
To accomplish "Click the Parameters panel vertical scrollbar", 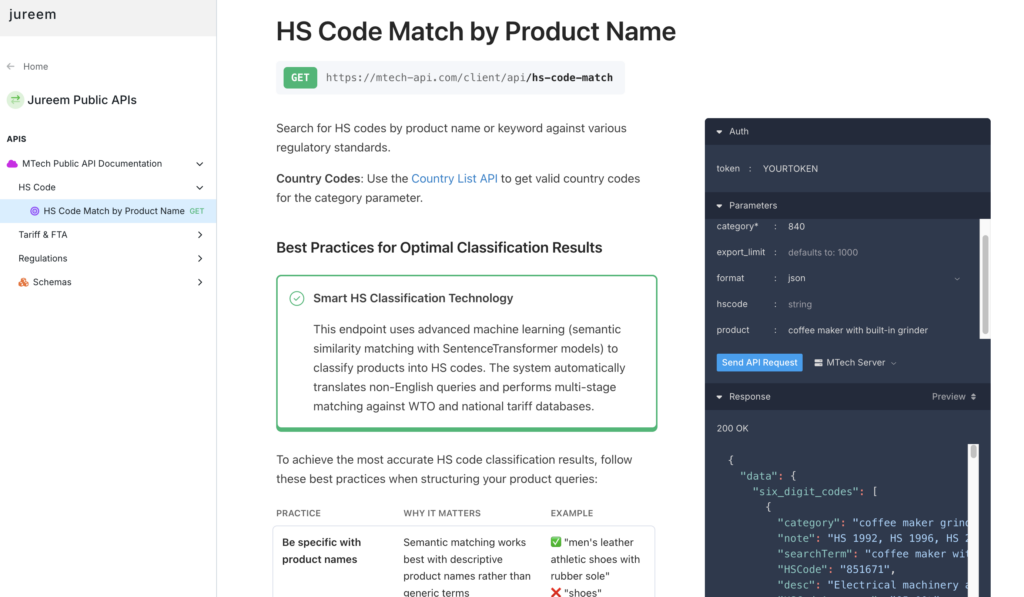I will 985,284.
